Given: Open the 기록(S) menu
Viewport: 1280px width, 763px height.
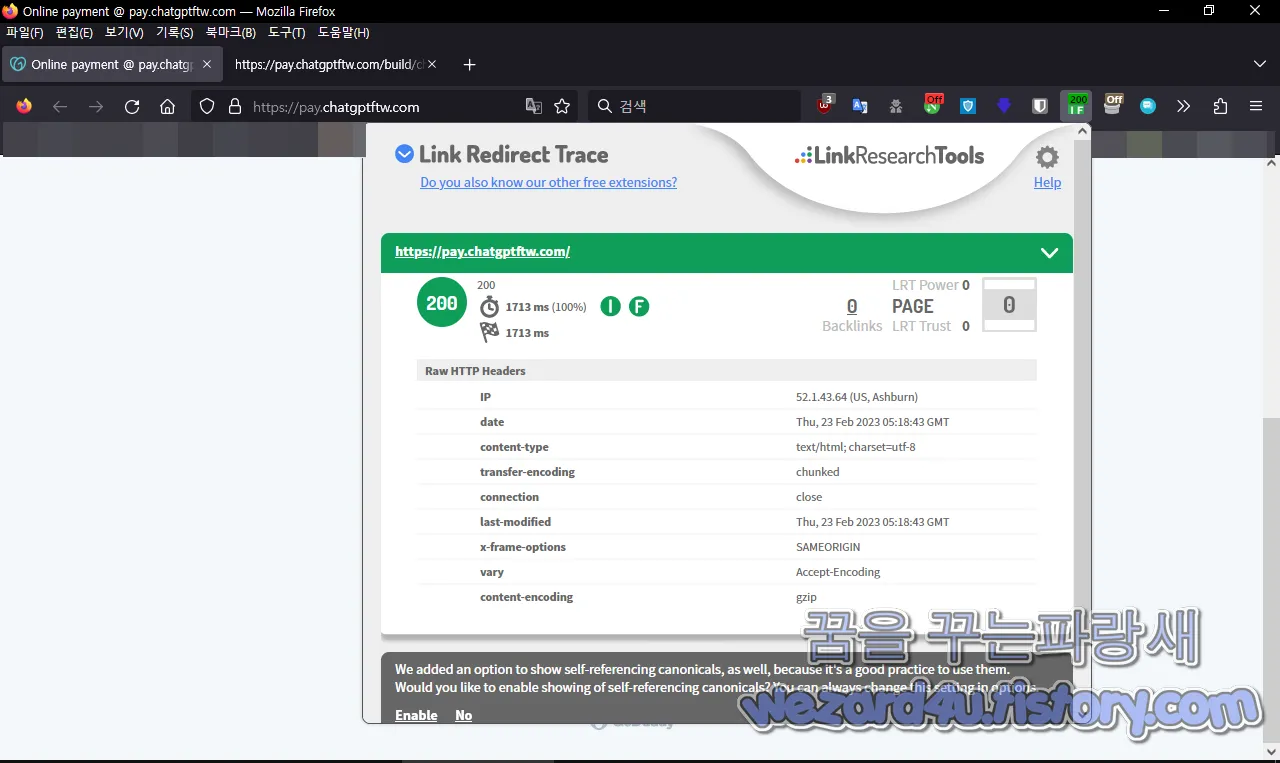Looking at the screenshot, I should tap(175, 33).
